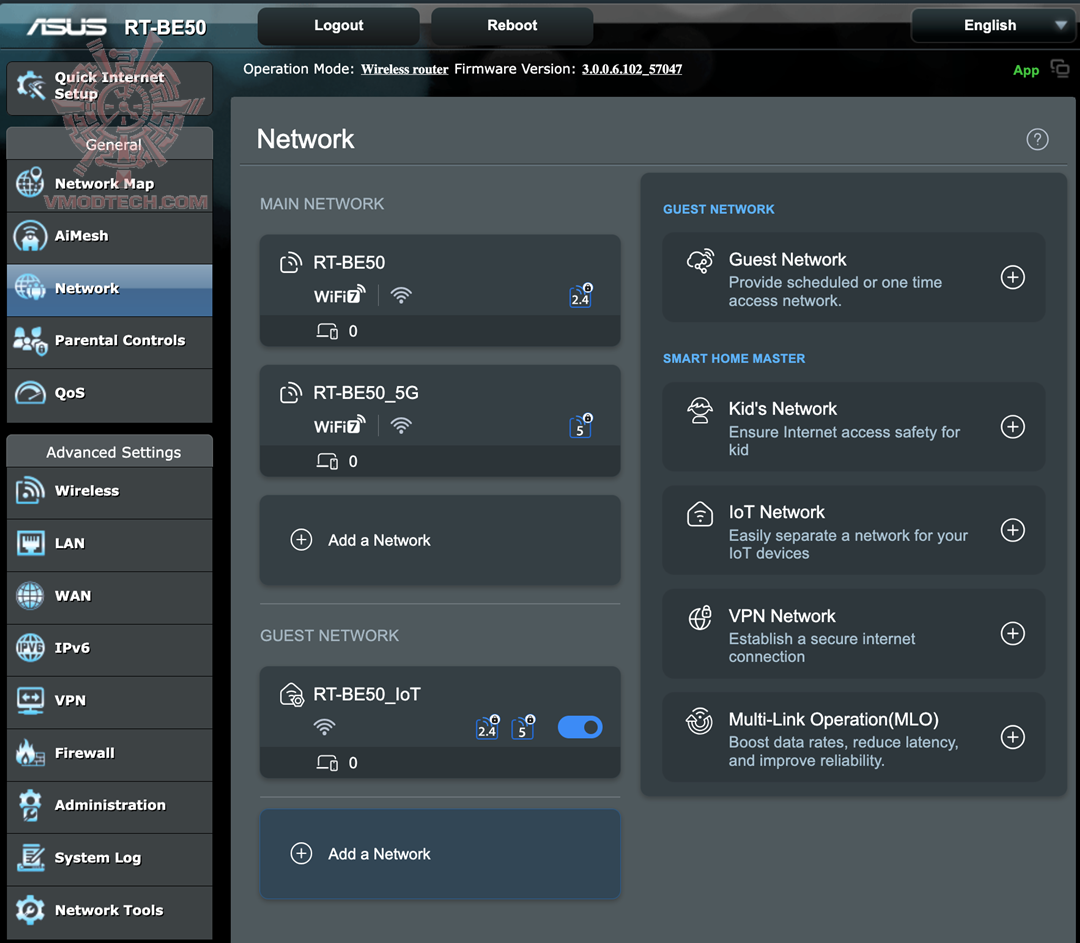Open the Firewall menu item
Image resolution: width=1080 pixels, height=943 pixels.
coord(110,754)
